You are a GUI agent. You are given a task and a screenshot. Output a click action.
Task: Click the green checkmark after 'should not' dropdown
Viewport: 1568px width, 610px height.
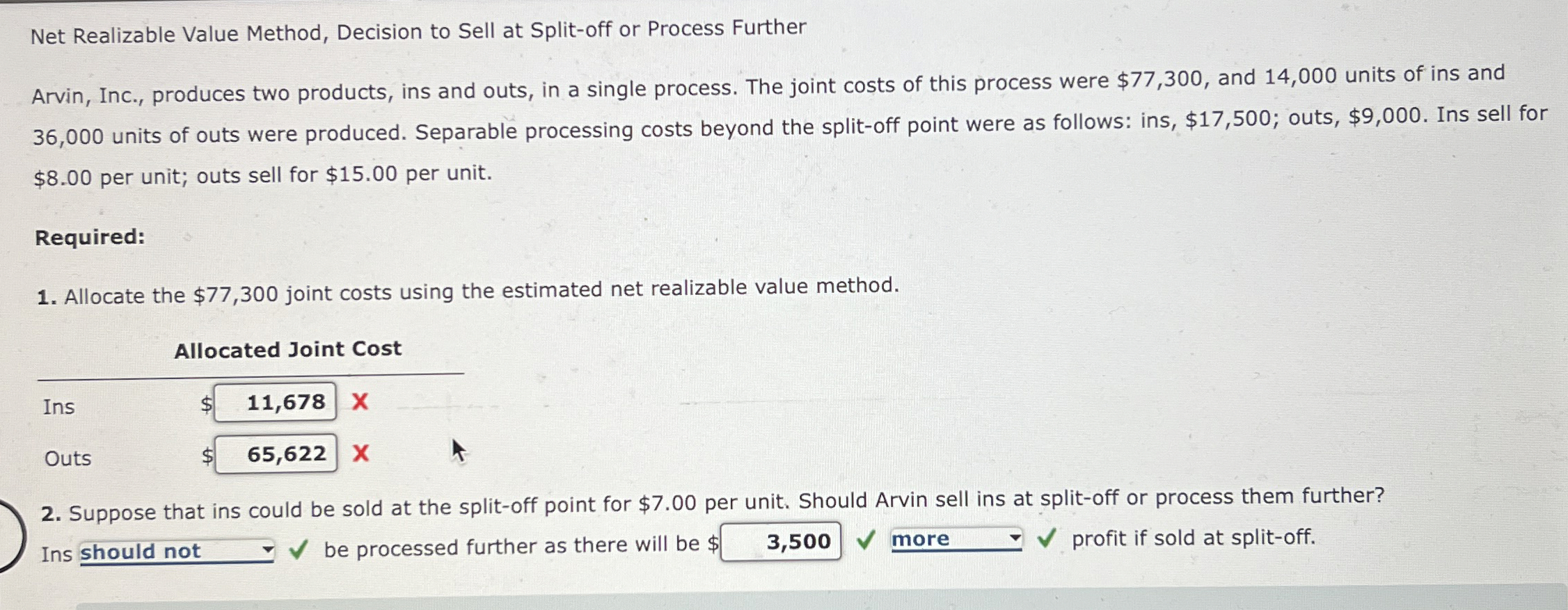pos(299,550)
